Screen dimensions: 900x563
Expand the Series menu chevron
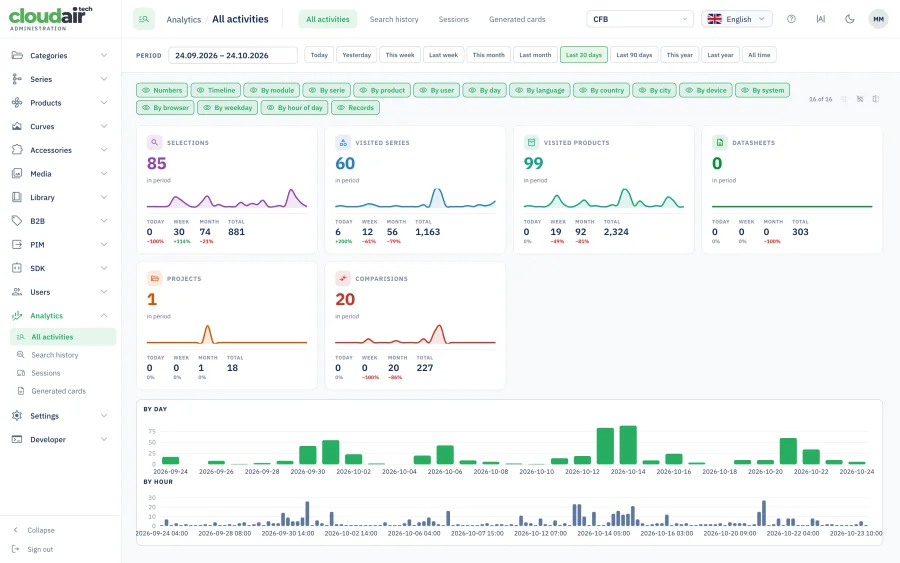(x=104, y=79)
